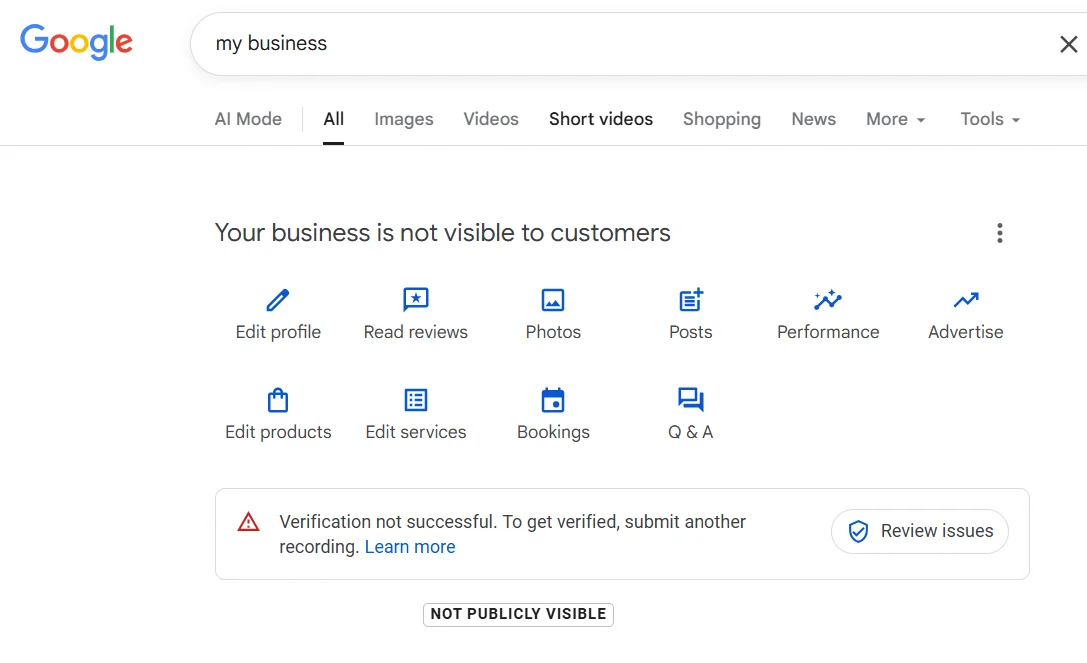Follow the Learn more link

click(x=410, y=547)
